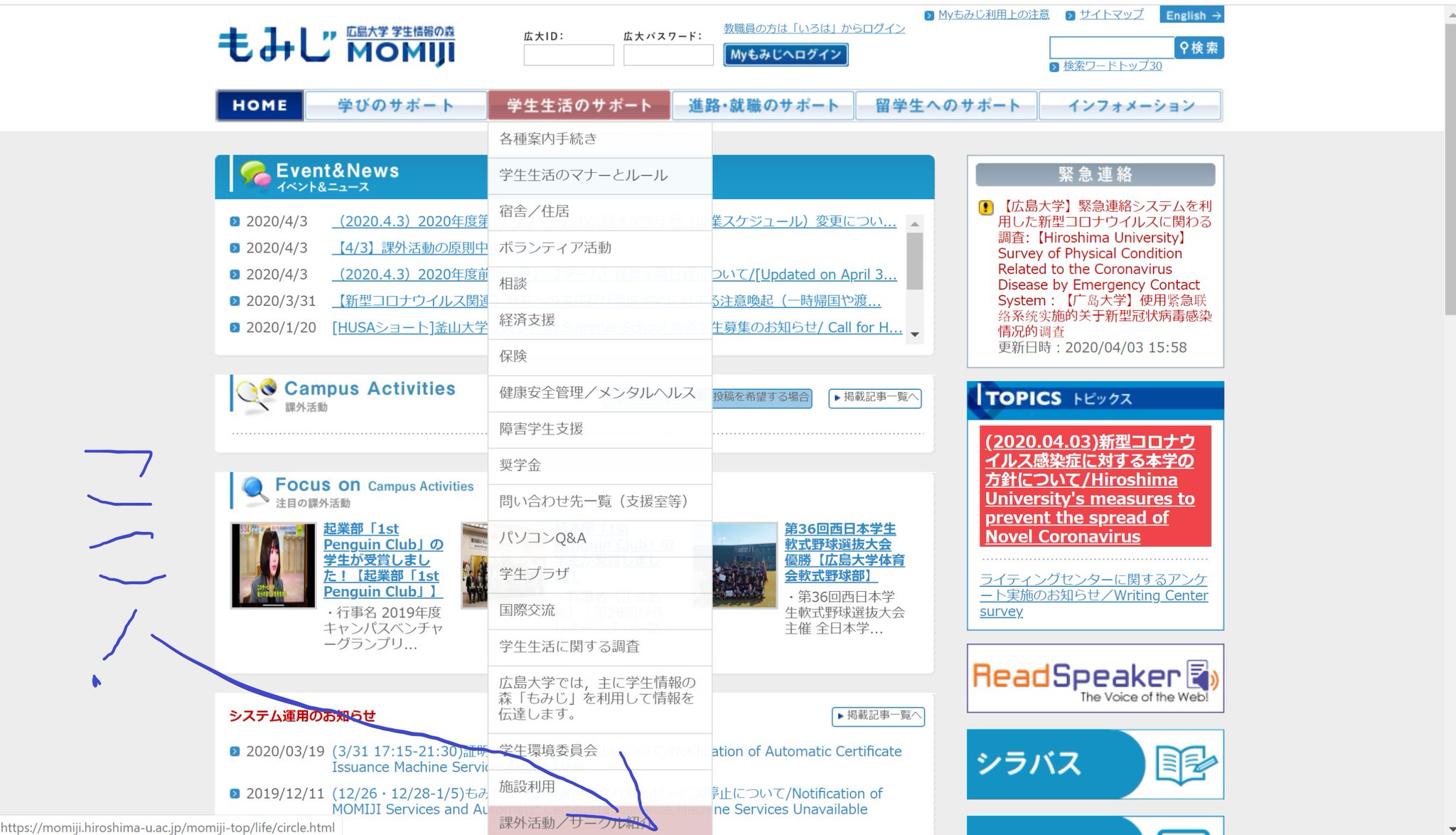Open the 進路・就職のサポート menu
The height and width of the screenshot is (835, 1456).
tap(763, 106)
